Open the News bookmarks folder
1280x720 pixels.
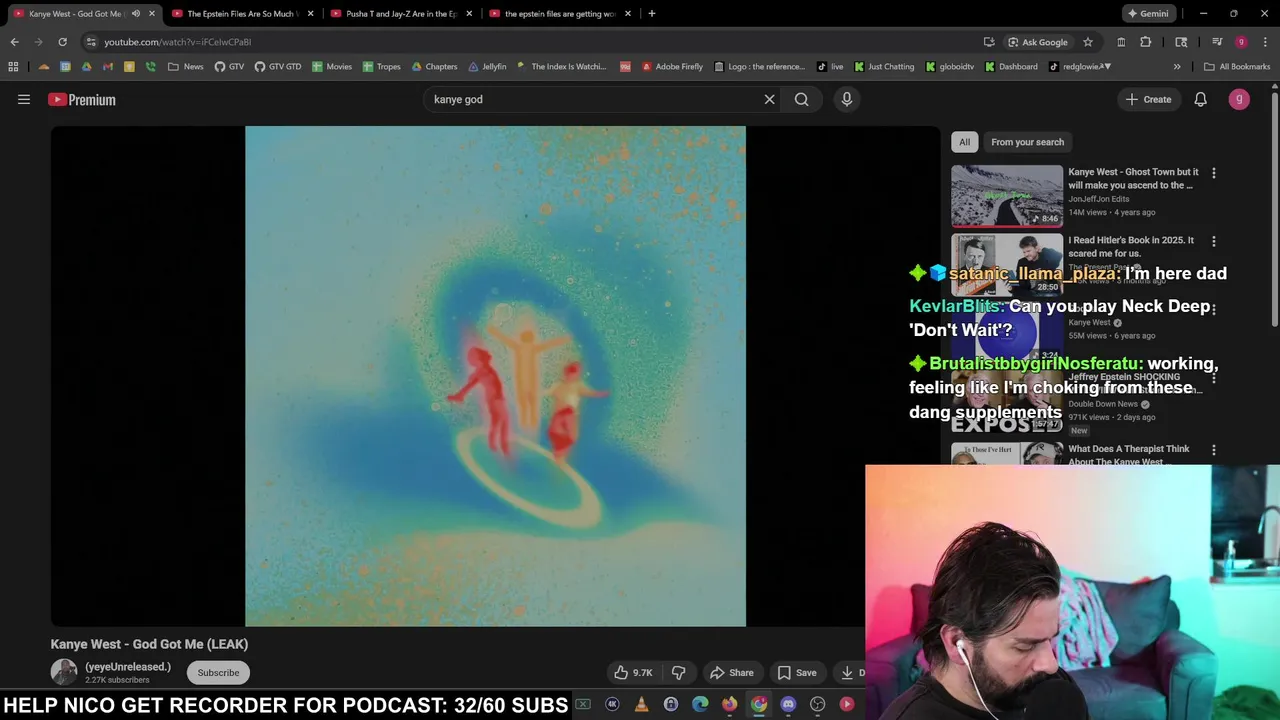(186, 67)
